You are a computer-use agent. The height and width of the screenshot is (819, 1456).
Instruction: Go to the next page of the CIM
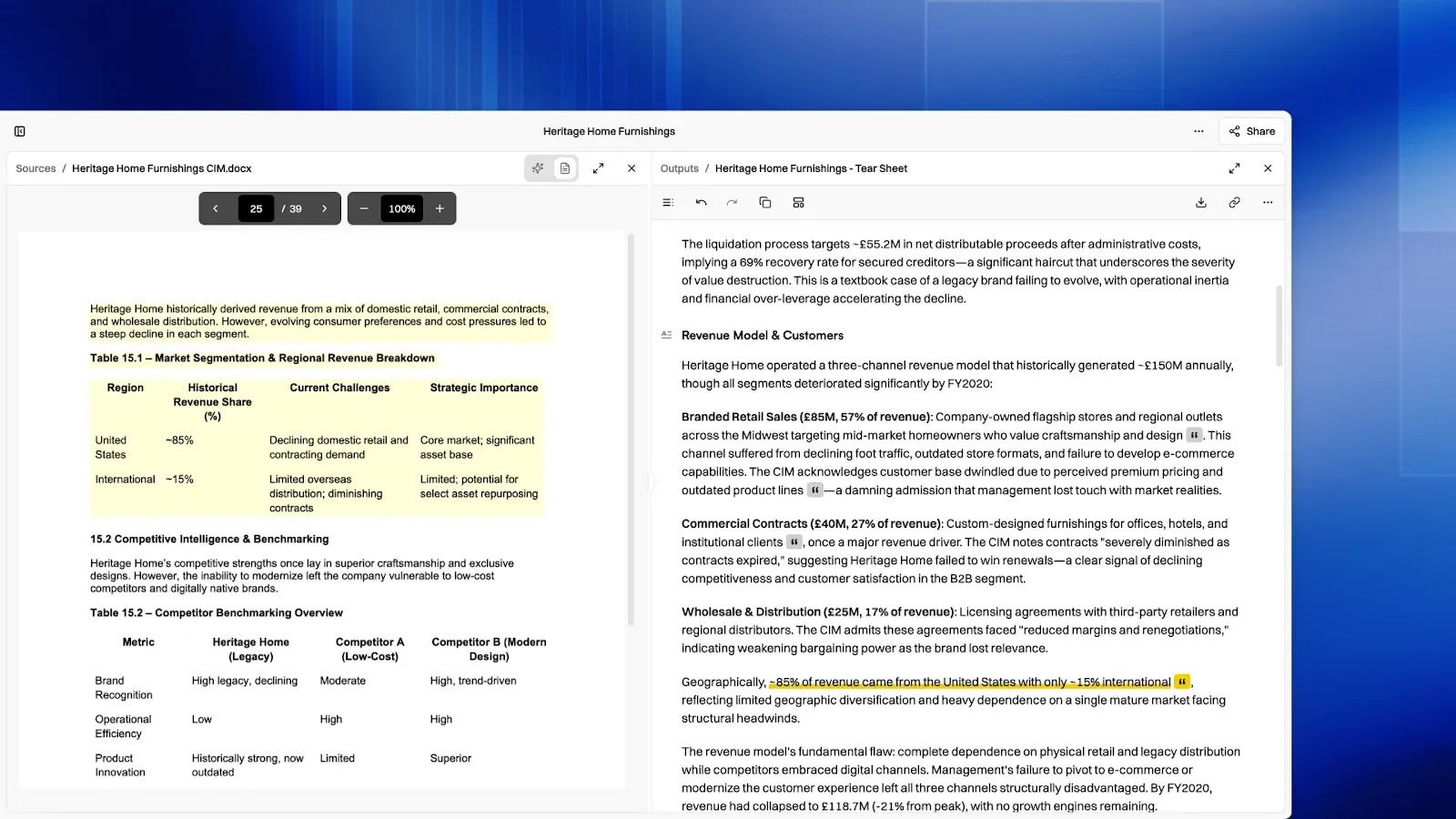[x=324, y=208]
